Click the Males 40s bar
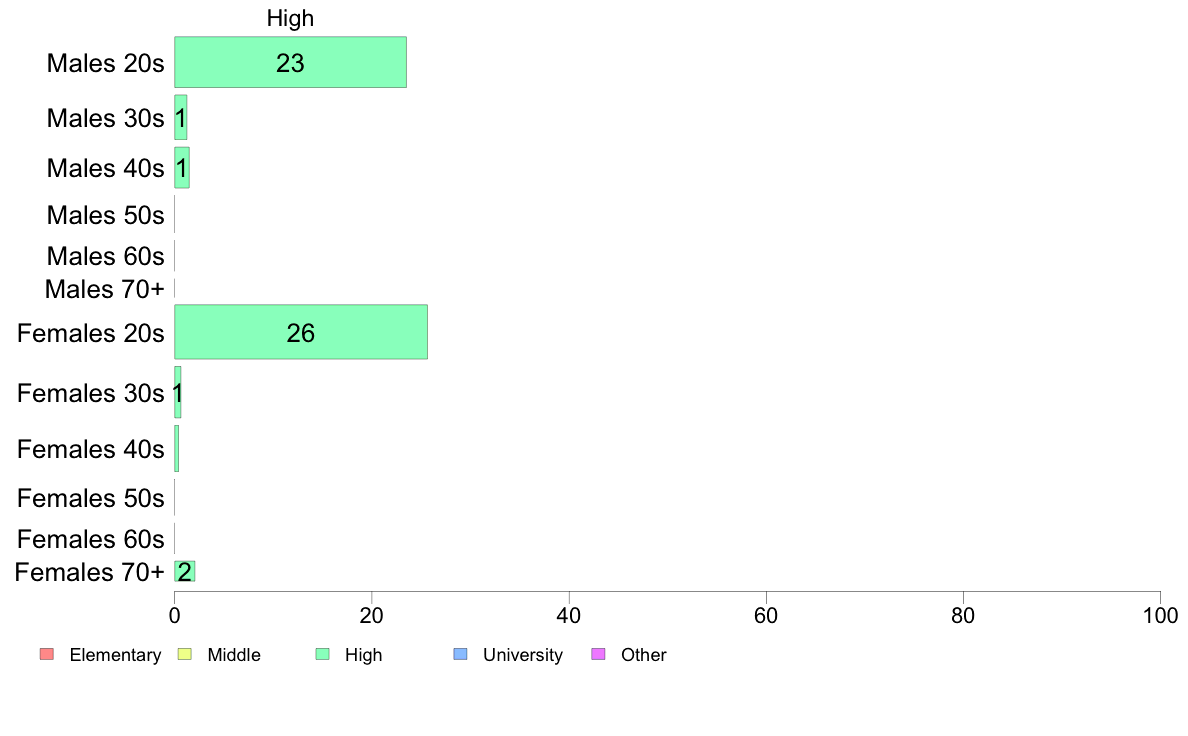The height and width of the screenshot is (736, 1188). pos(182,168)
